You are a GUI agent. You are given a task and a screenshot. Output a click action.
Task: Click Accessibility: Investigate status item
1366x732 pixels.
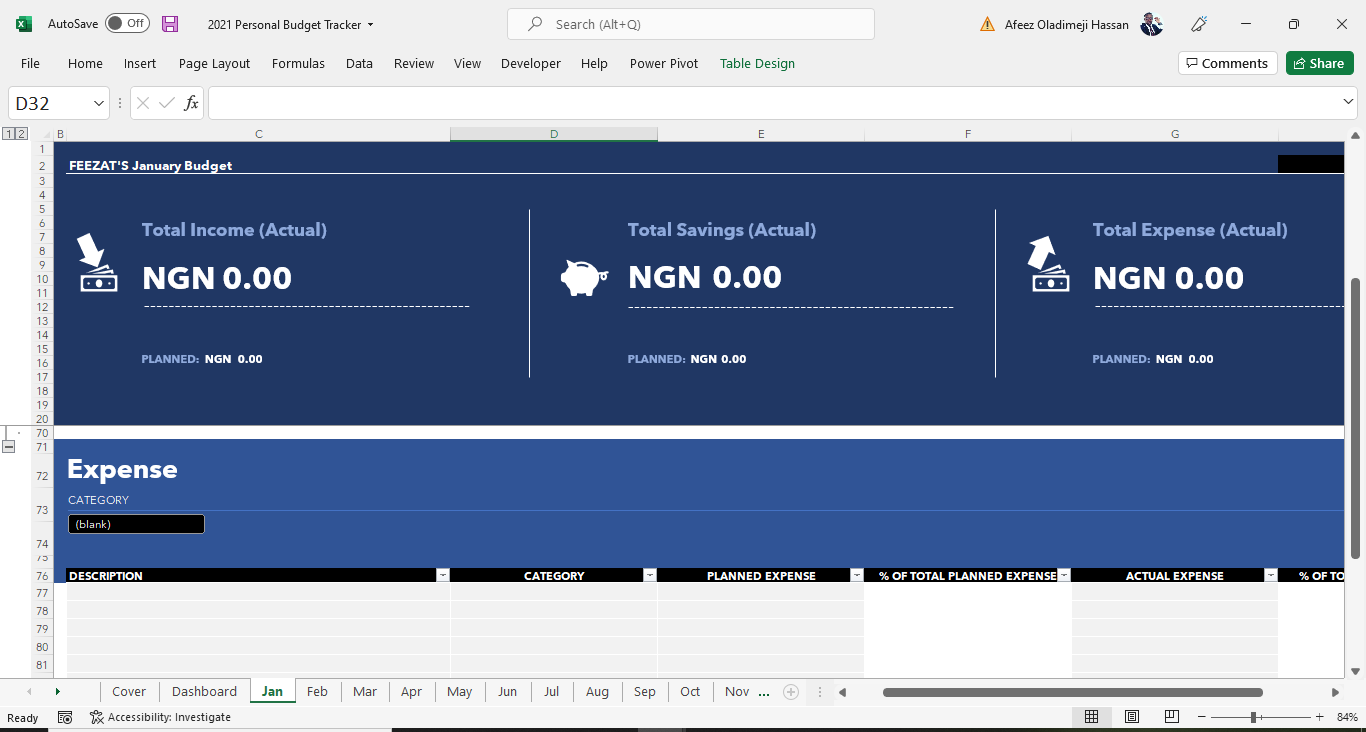[160, 717]
